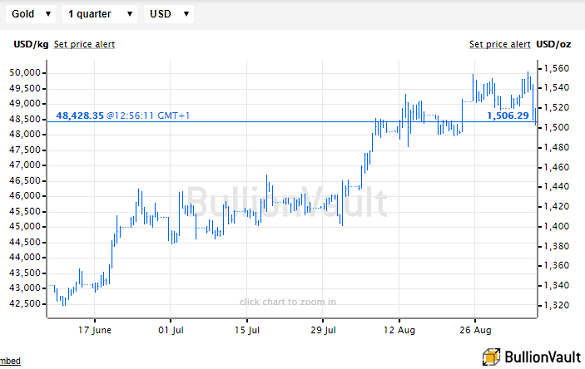The image size is (585, 369).
Task: Open the 1 quarter timeframe dropdown
Action: tap(100, 14)
